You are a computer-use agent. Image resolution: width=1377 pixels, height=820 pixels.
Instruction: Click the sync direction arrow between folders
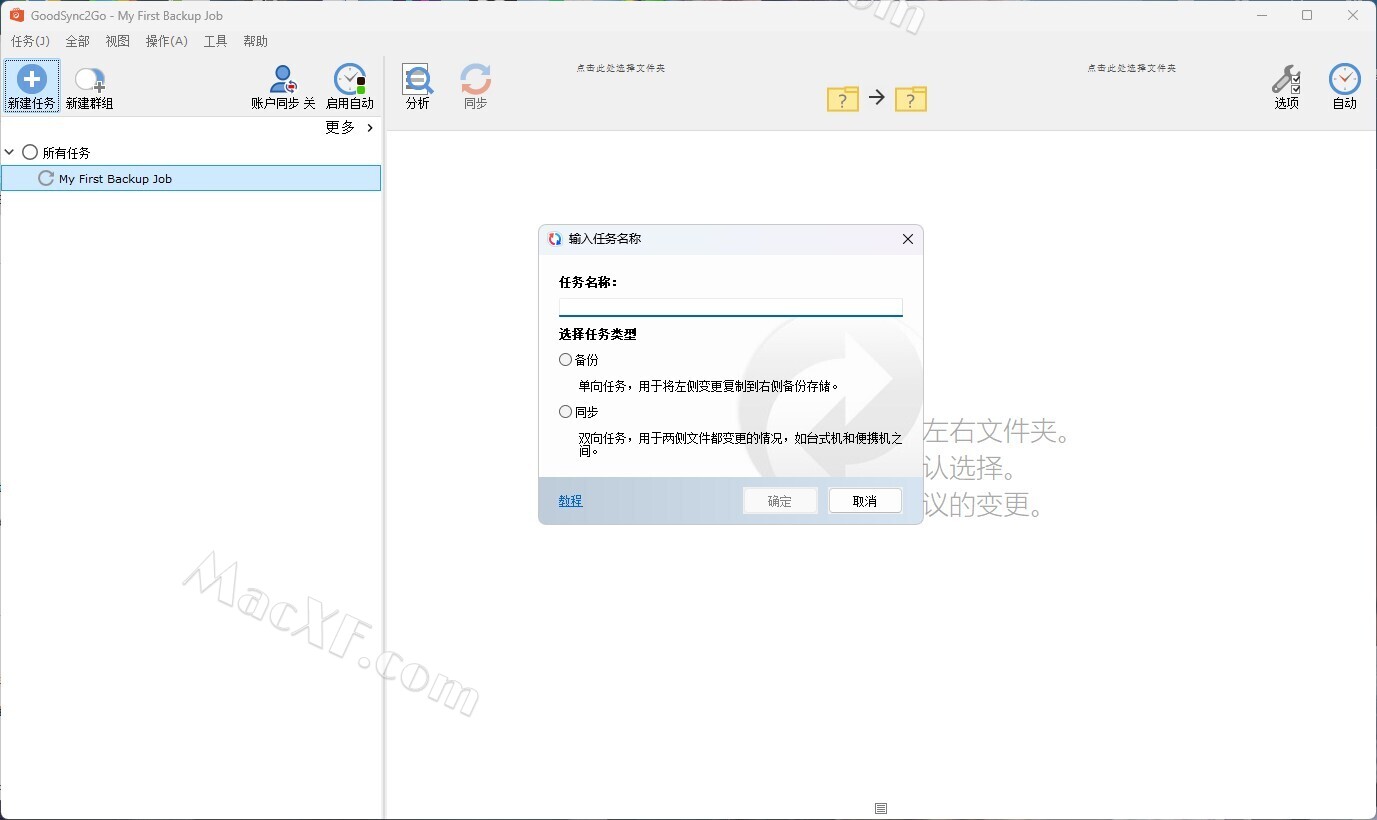877,97
